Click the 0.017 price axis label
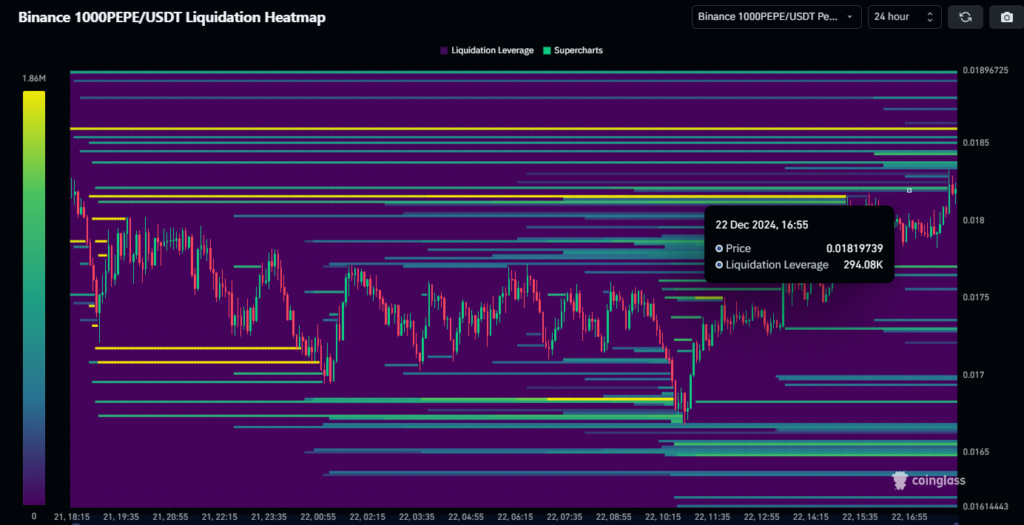1024x525 pixels. (x=973, y=375)
